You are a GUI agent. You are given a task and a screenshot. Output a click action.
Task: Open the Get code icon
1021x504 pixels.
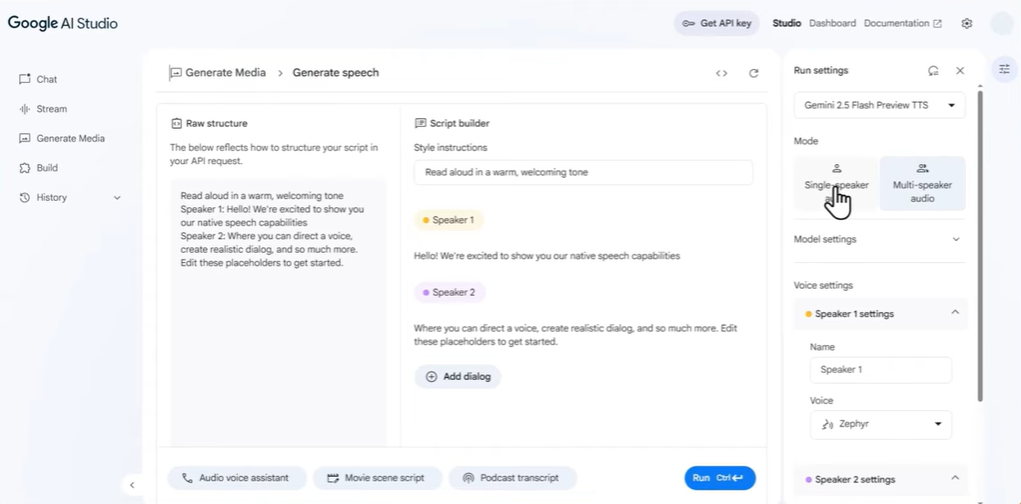(721, 73)
